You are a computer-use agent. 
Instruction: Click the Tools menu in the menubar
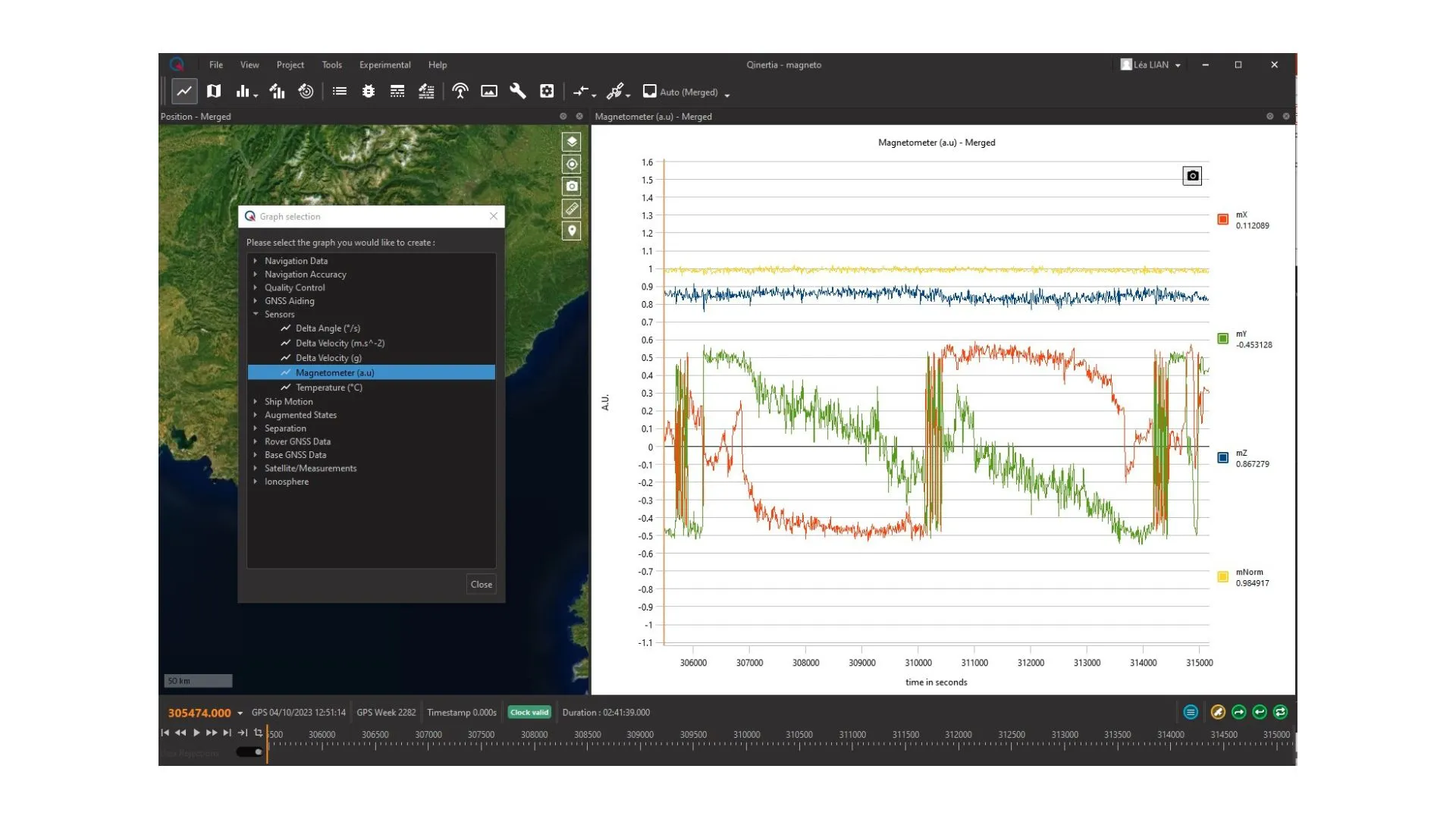click(x=331, y=64)
